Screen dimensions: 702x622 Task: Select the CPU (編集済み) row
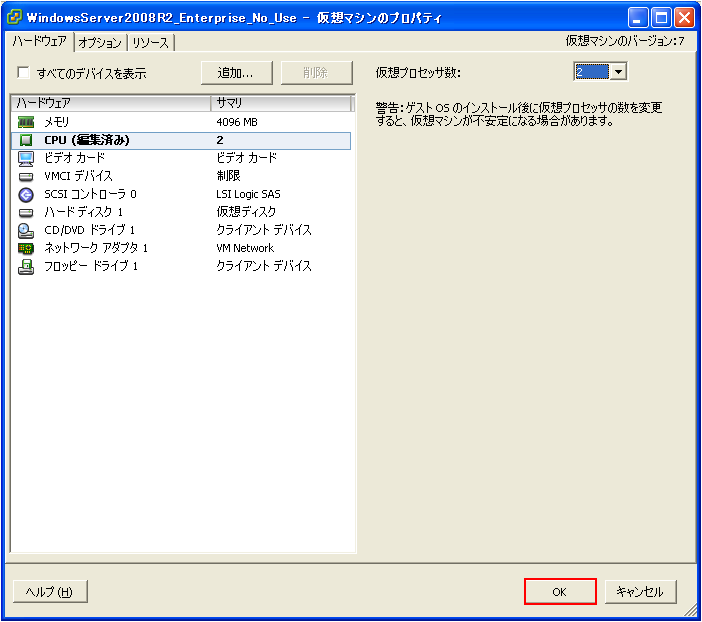(x=181, y=140)
